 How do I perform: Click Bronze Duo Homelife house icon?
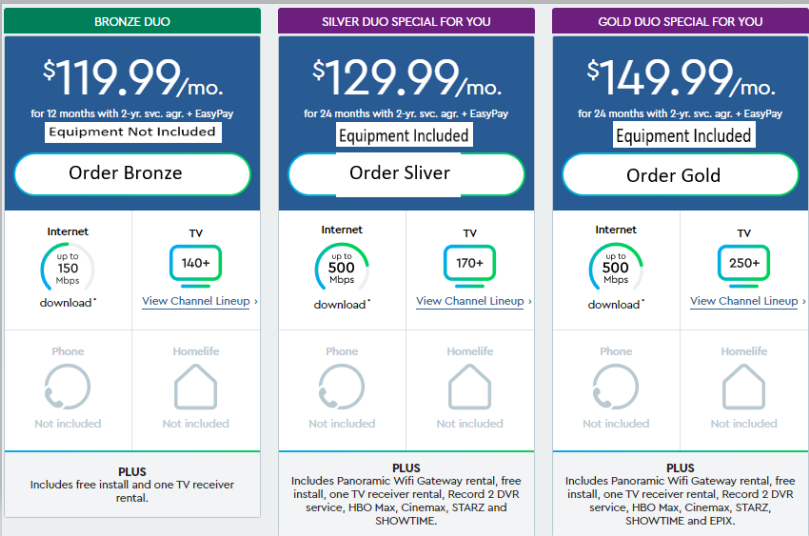point(196,387)
